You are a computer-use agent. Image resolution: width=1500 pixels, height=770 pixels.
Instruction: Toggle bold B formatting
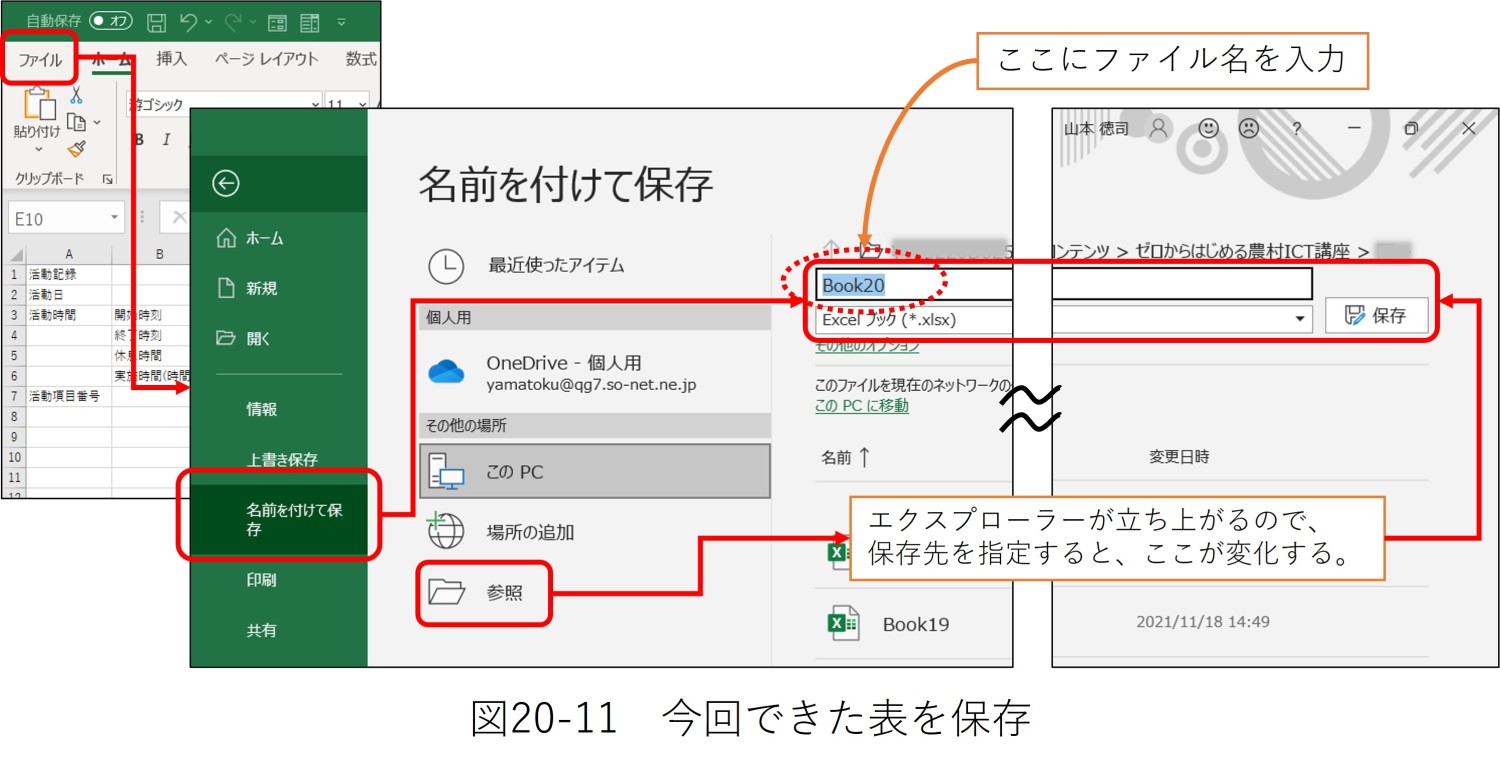[139, 139]
